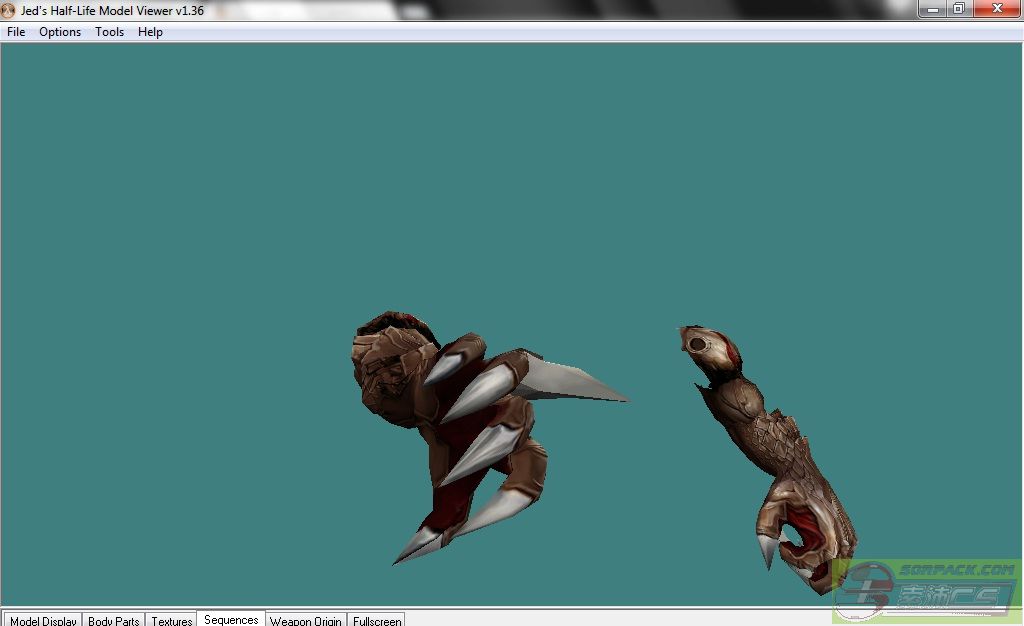1024x626 pixels.
Task: Select the Textures tab
Action: 171,620
